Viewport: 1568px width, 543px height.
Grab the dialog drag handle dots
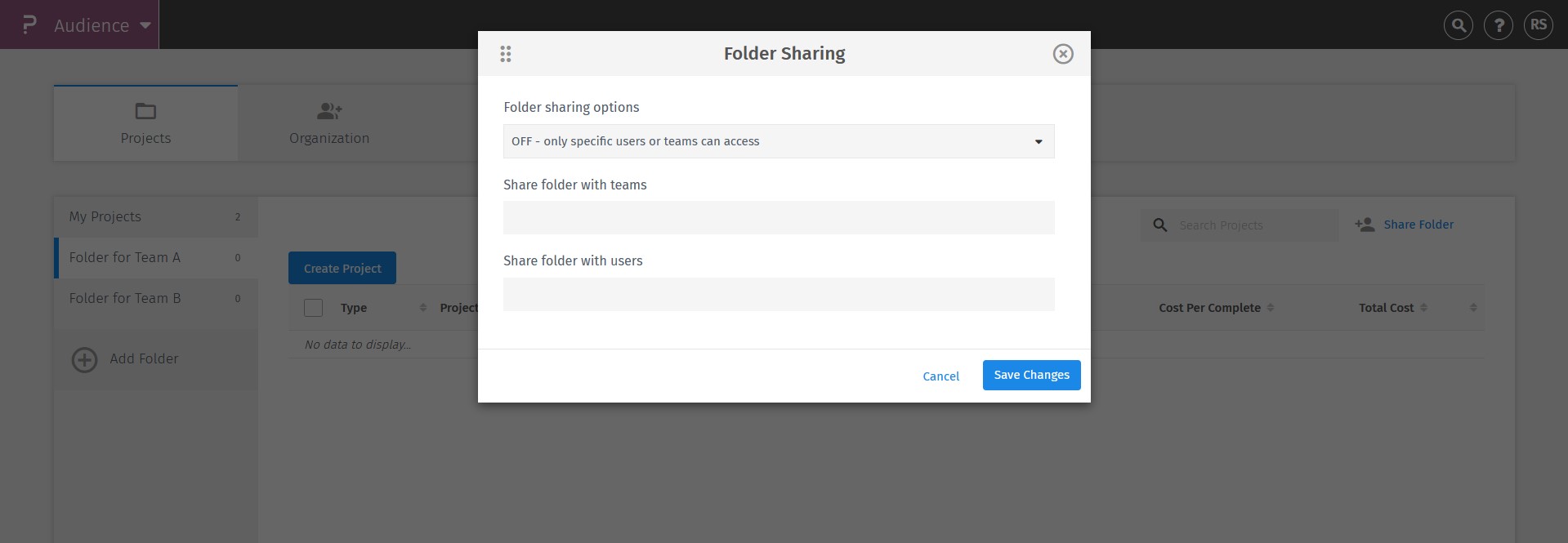506,54
